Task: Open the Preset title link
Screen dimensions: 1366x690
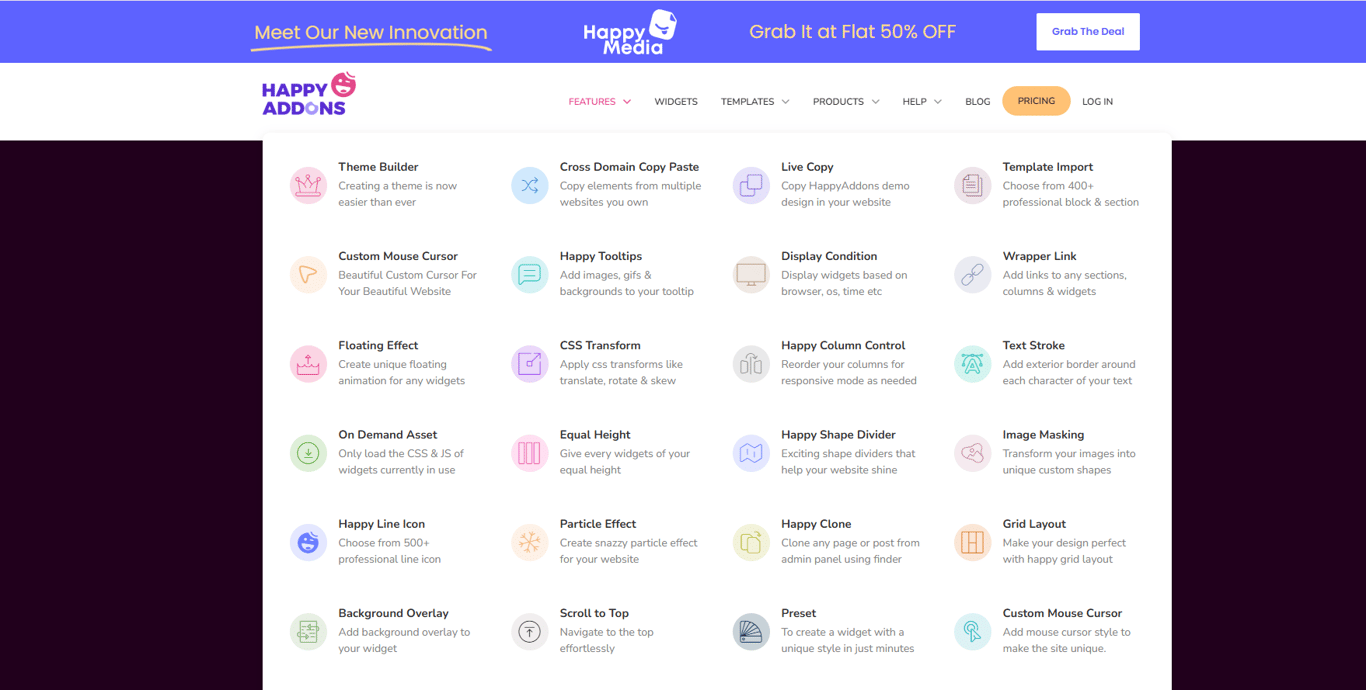Action: click(x=799, y=613)
